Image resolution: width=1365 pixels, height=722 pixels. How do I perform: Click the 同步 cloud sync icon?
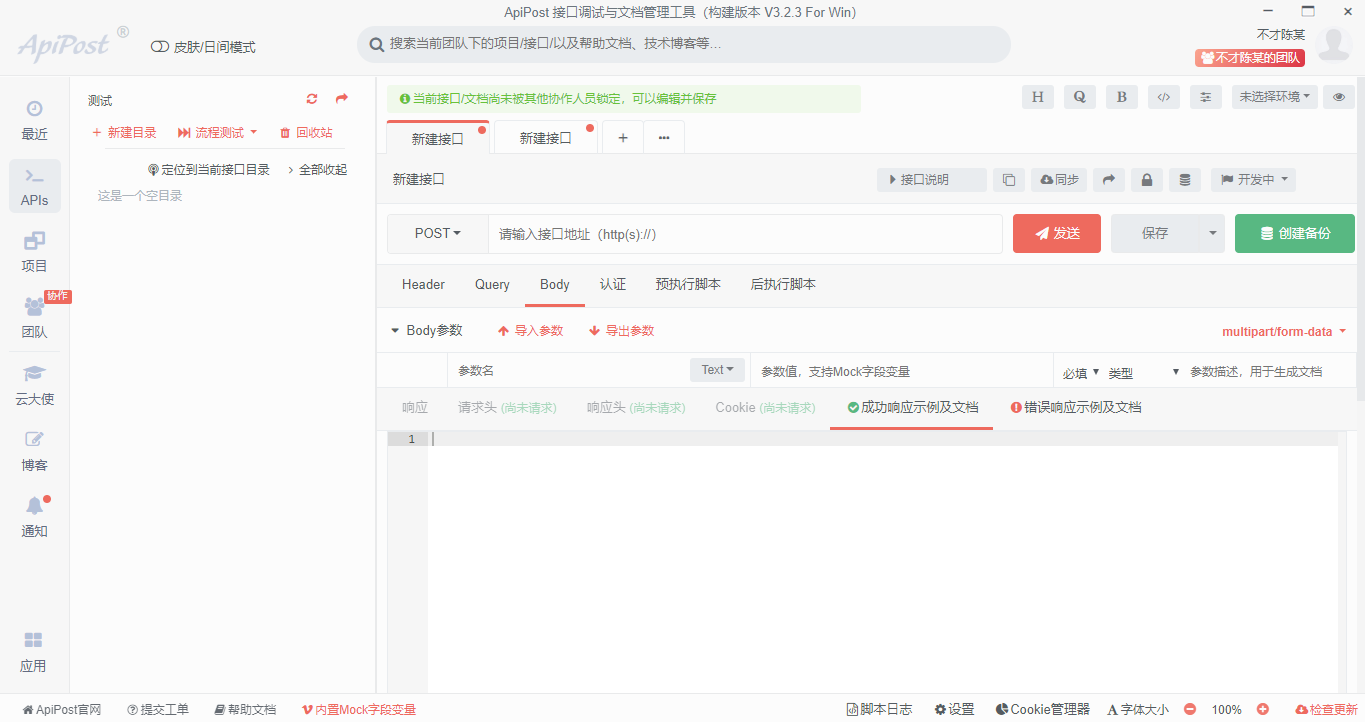pyautogui.click(x=1059, y=180)
